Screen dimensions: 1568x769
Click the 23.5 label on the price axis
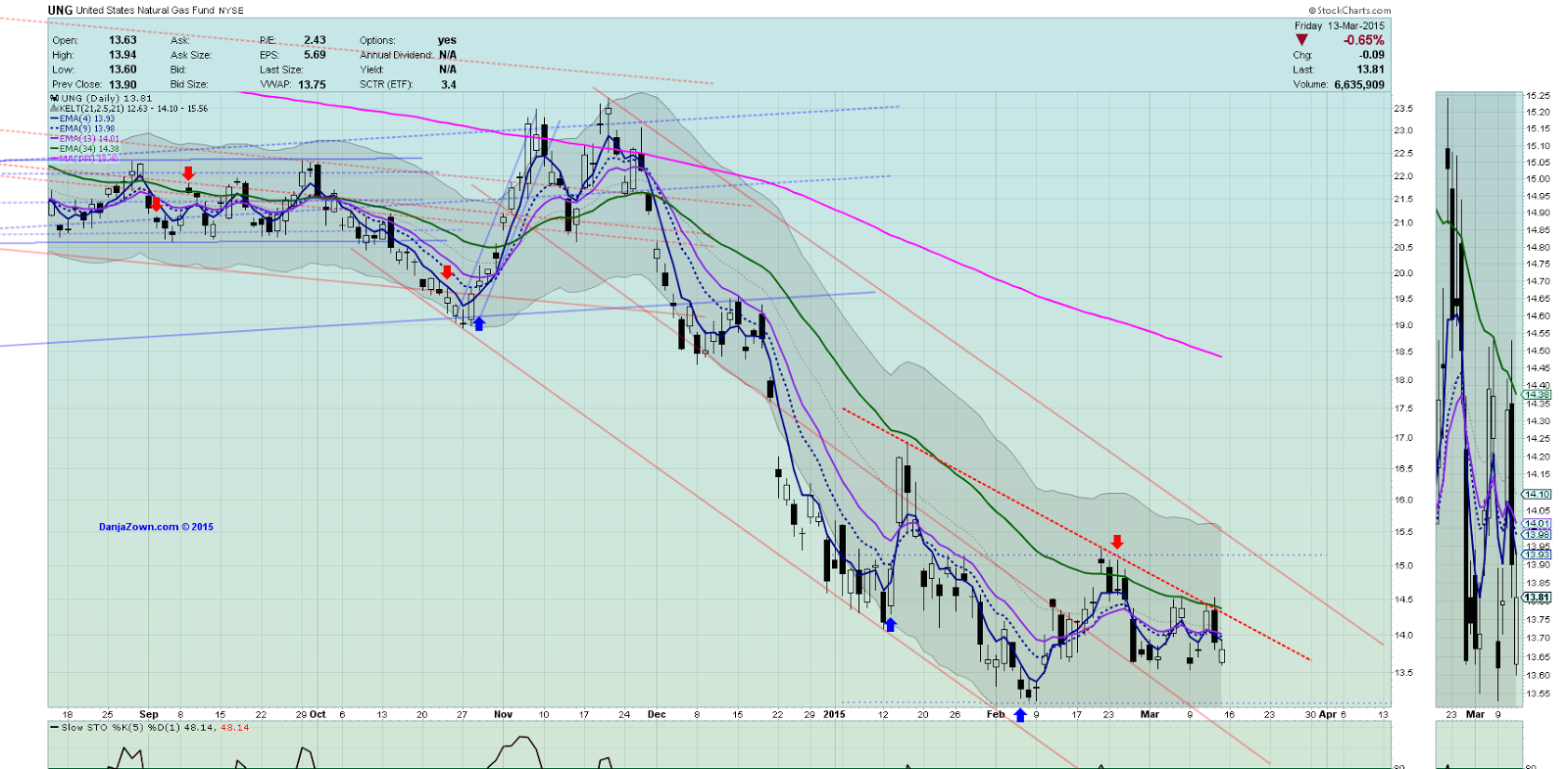[x=1403, y=109]
